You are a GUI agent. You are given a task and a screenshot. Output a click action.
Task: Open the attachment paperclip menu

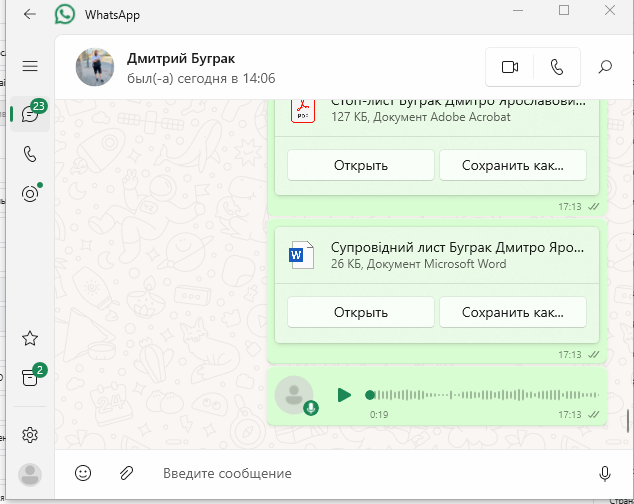point(127,473)
